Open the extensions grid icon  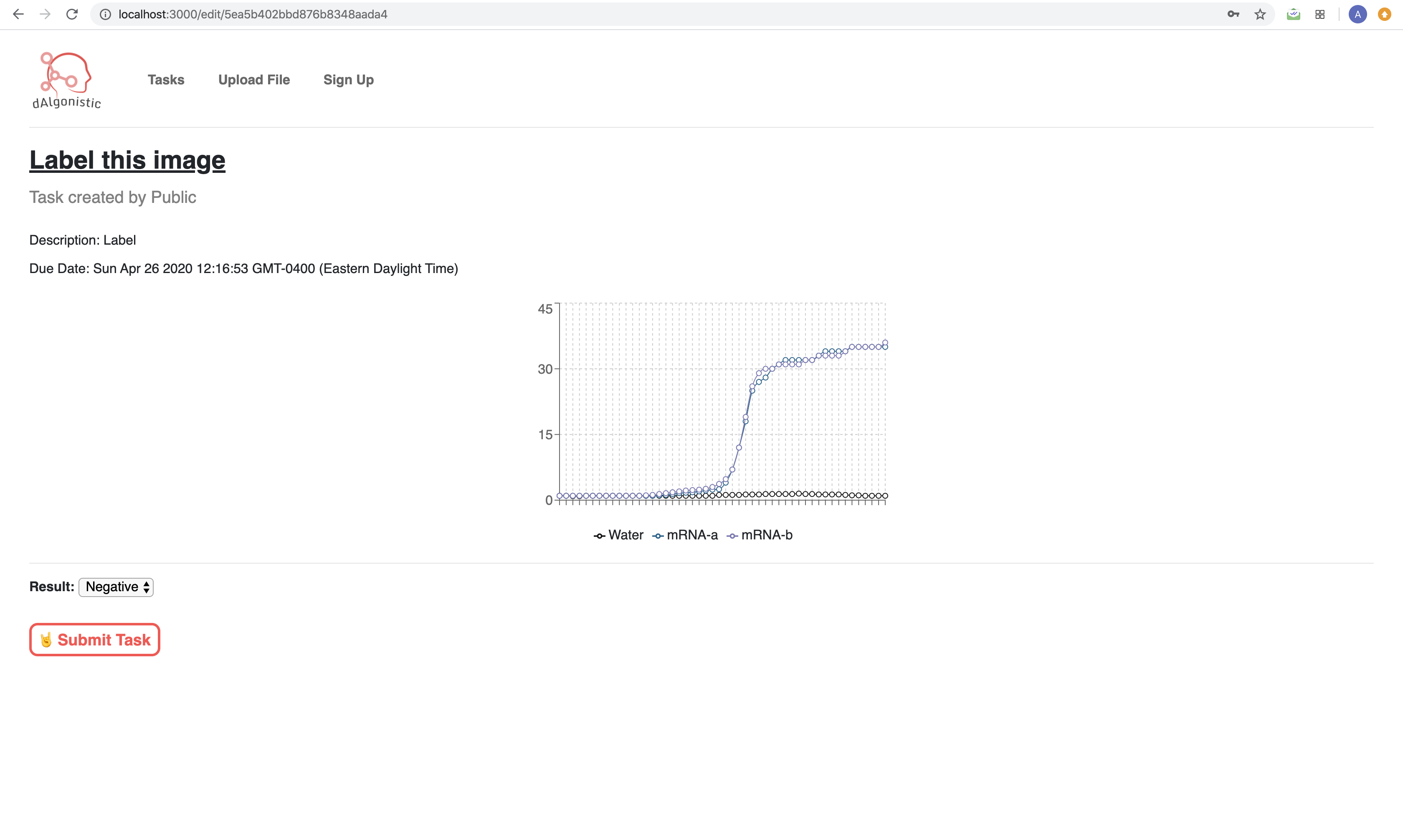click(1320, 14)
